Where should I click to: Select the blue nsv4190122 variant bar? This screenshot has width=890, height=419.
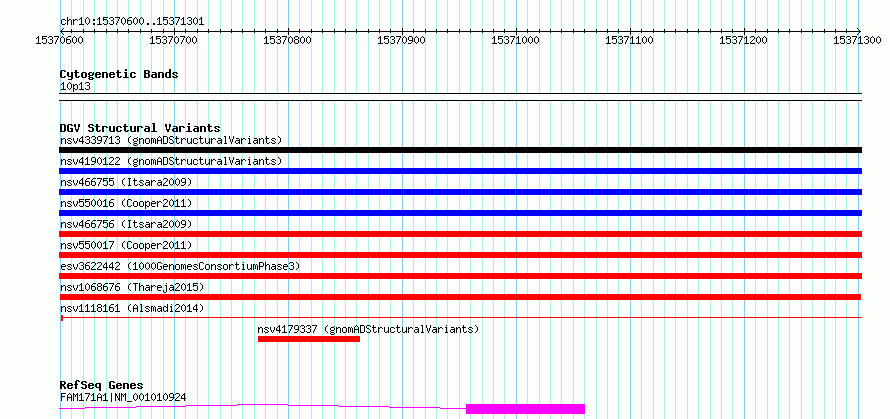pyautogui.click(x=460, y=171)
